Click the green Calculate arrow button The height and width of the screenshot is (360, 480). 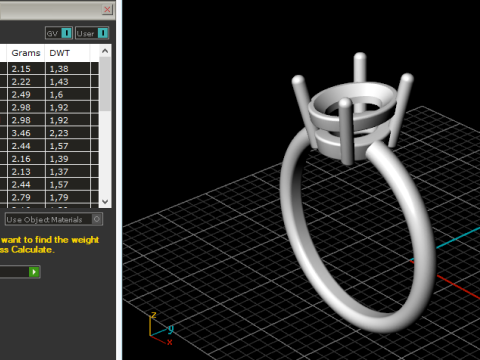[34, 272]
